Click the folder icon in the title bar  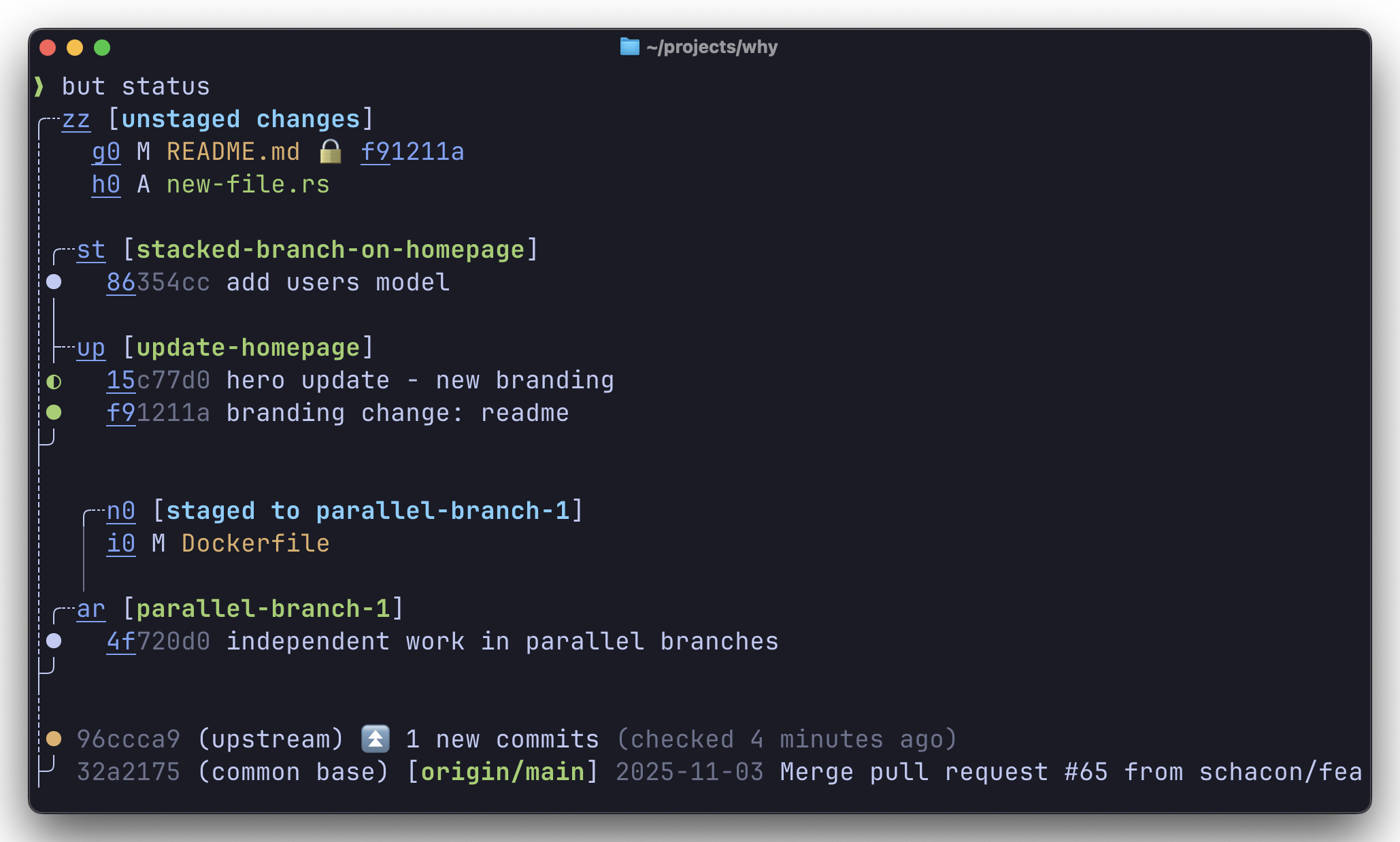(x=629, y=47)
